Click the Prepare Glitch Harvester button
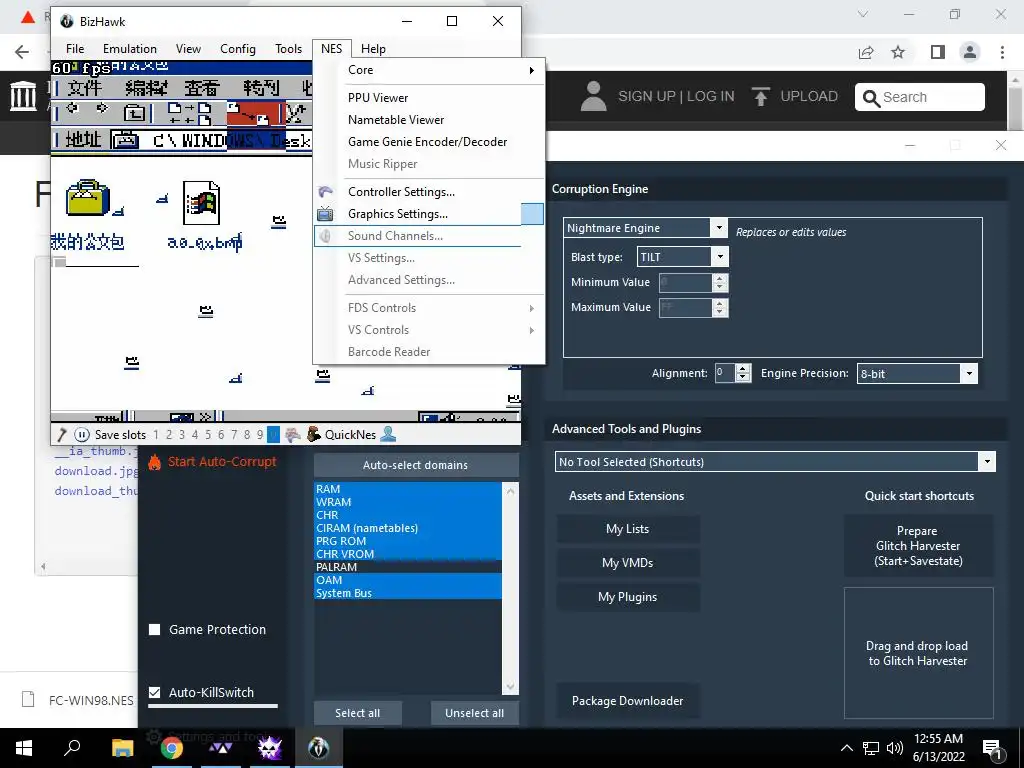The image size is (1024, 768). pyautogui.click(x=918, y=546)
